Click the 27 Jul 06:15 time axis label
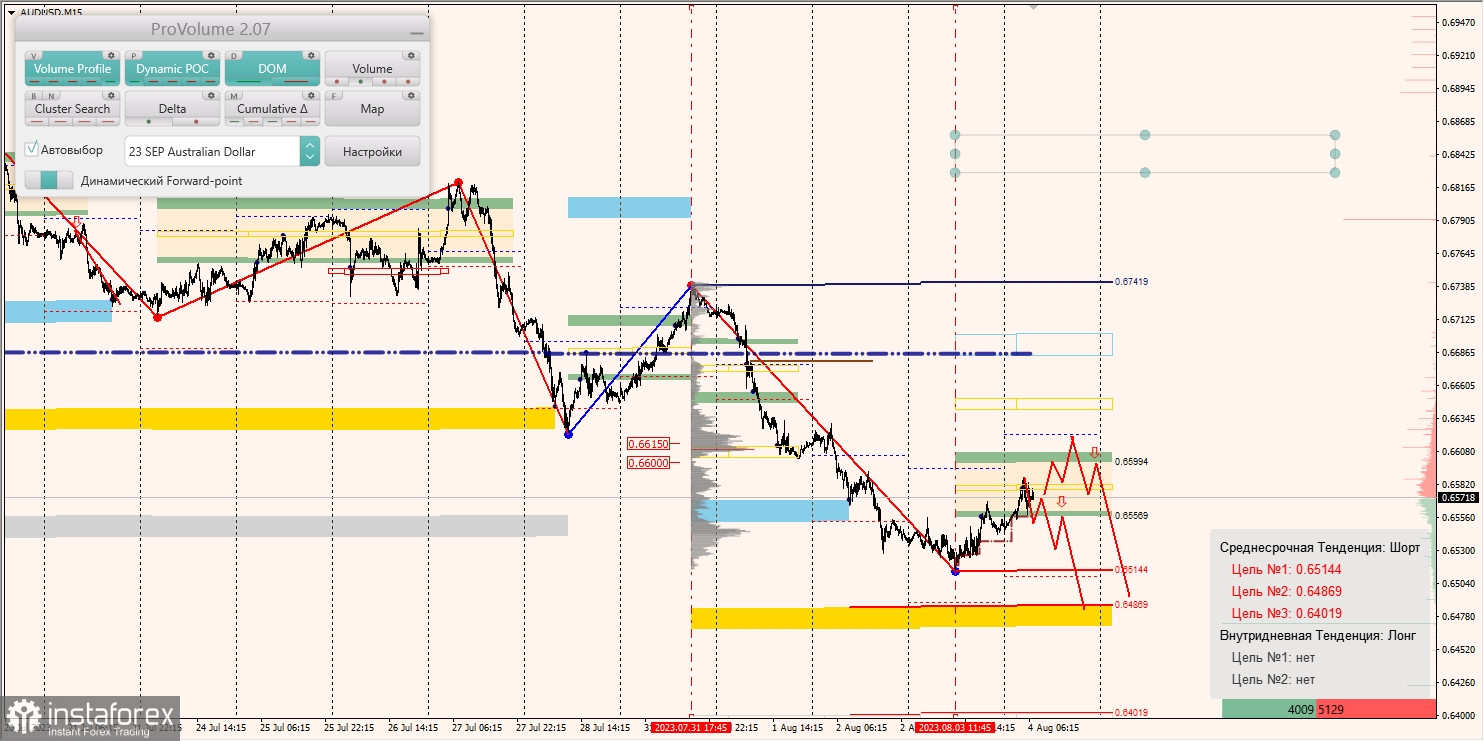1484x741 pixels. (478, 728)
